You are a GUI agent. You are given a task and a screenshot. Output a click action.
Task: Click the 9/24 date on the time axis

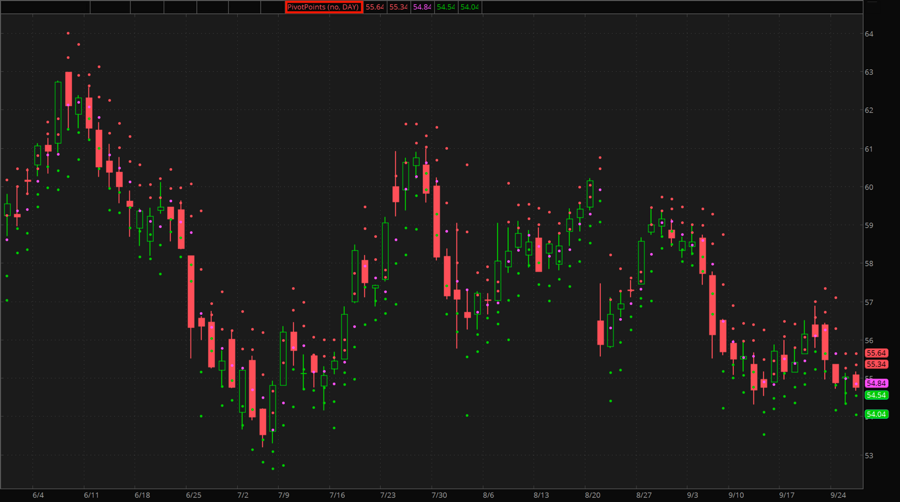839,495
